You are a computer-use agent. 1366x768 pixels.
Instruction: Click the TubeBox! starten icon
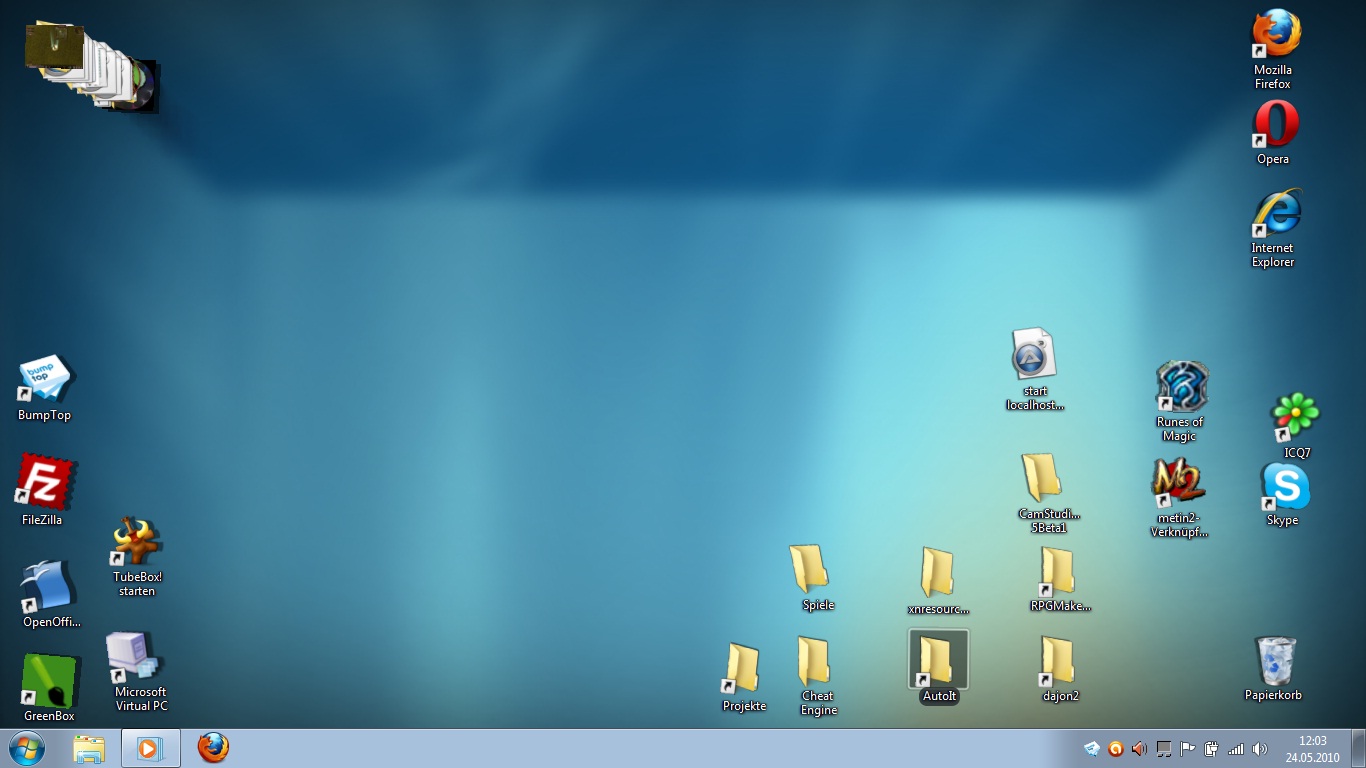pyautogui.click(x=137, y=542)
